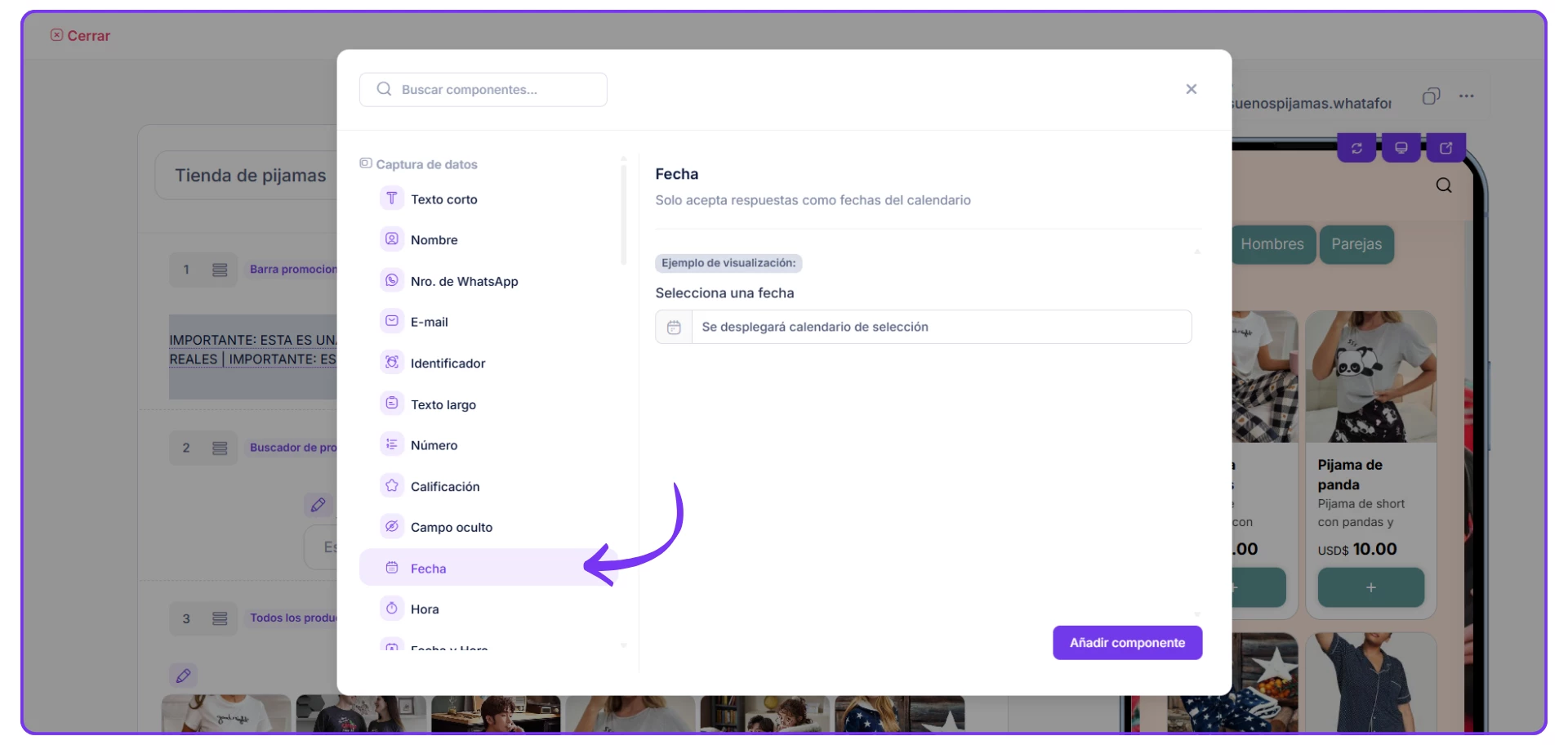1568x745 pixels.
Task: Choose the Campo oculto hidden-eye icon
Action: tap(392, 527)
